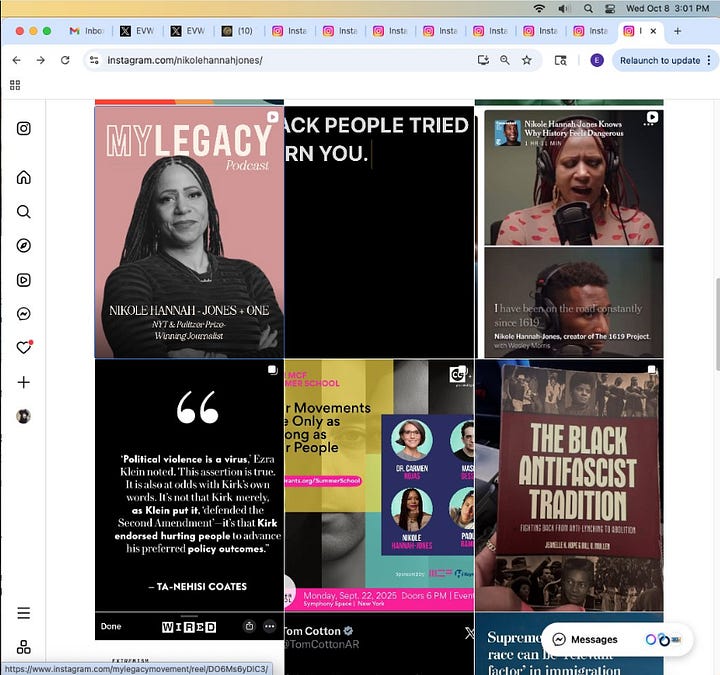Open Messenger icon in sidebar
The image size is (720, 675).
tap(24, 314)
